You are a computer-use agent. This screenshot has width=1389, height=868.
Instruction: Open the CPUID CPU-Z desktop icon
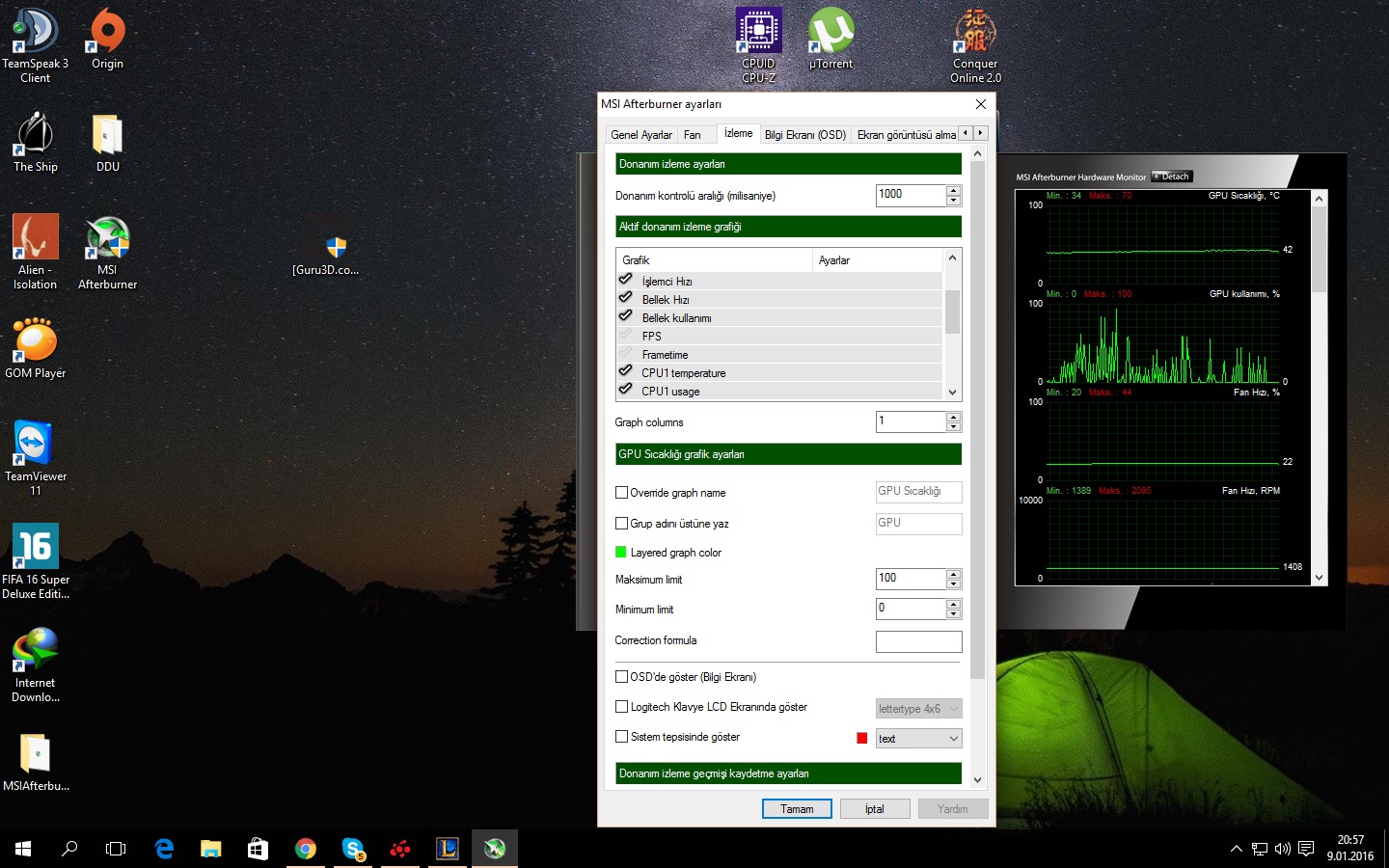point(758,32)
